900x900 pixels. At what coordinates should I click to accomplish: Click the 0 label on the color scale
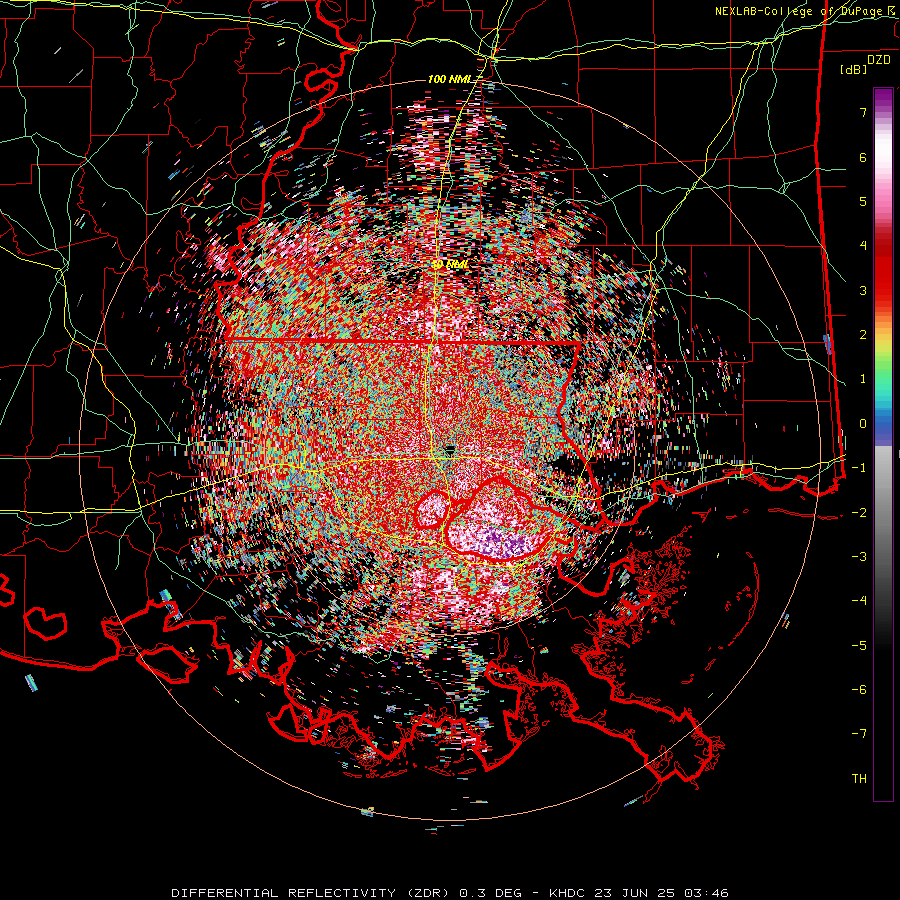(x=863, y=424)
